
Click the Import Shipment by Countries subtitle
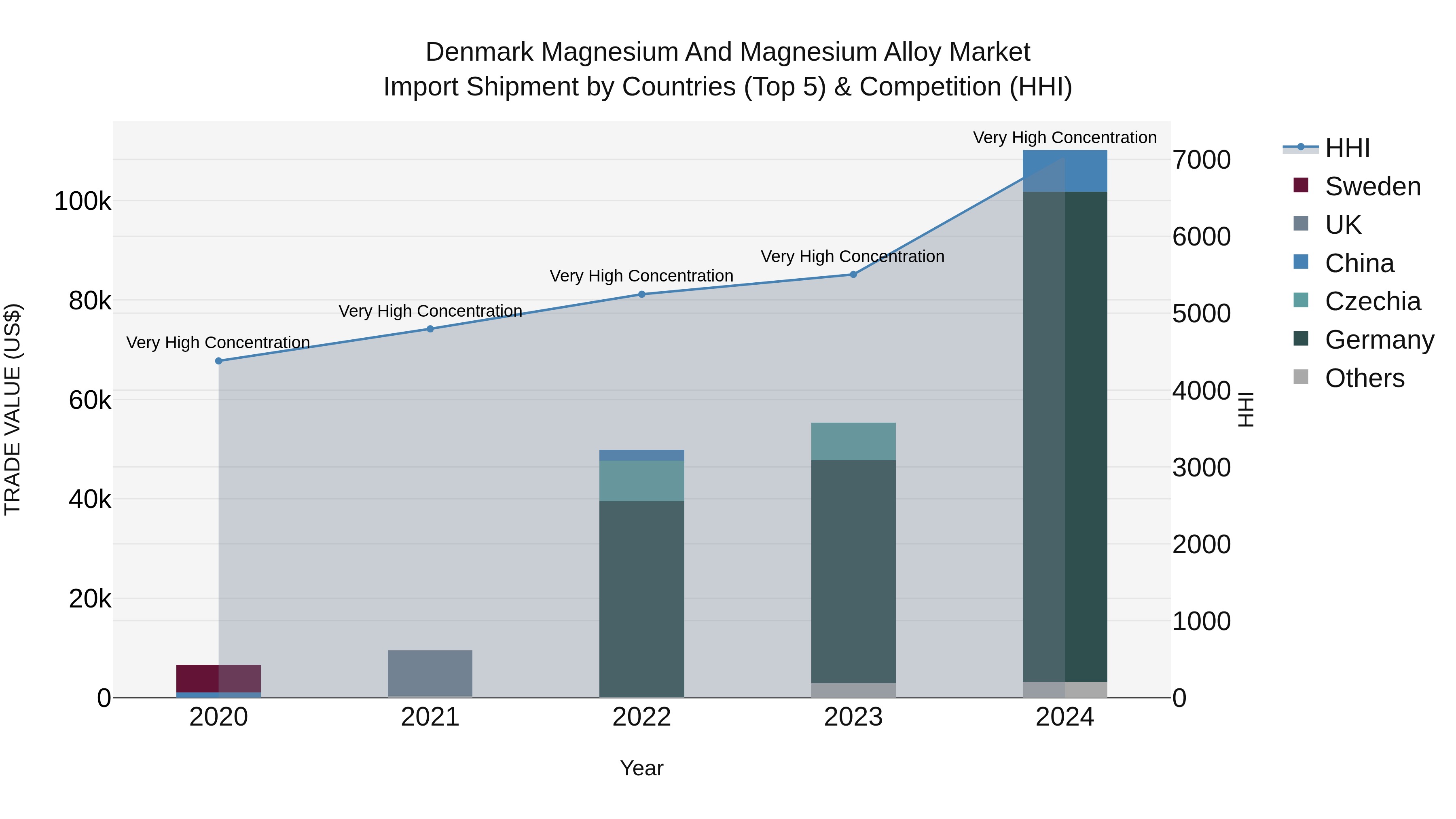(x=728, y=87)
